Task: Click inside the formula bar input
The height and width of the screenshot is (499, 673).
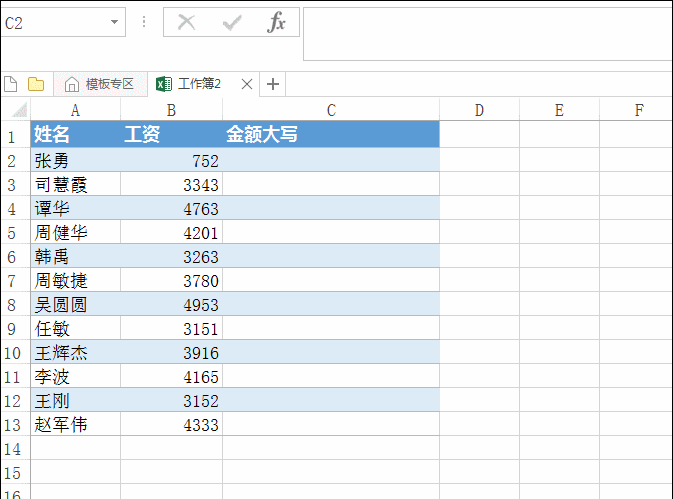Action: (x=488, y=34)
